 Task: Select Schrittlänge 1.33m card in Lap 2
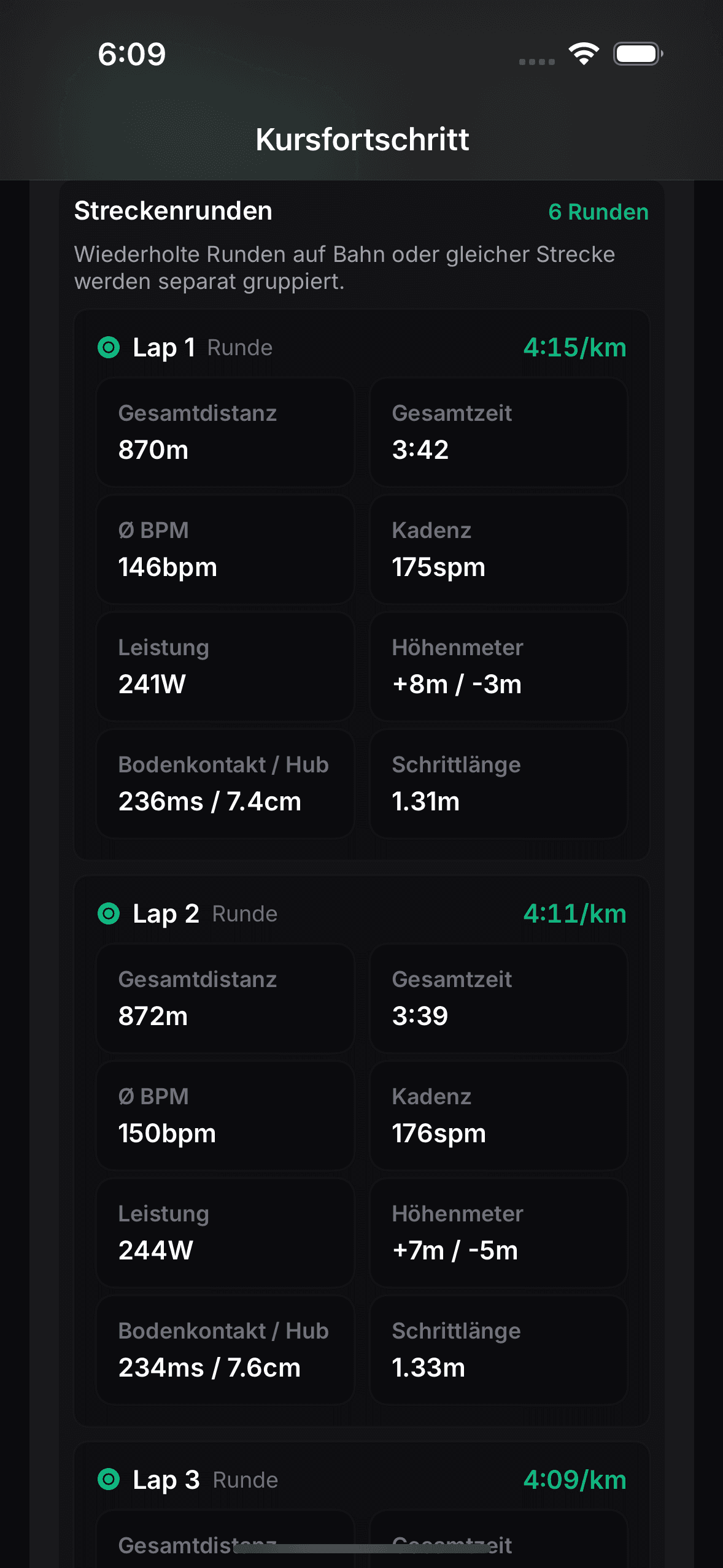[x=498, y=1350]
